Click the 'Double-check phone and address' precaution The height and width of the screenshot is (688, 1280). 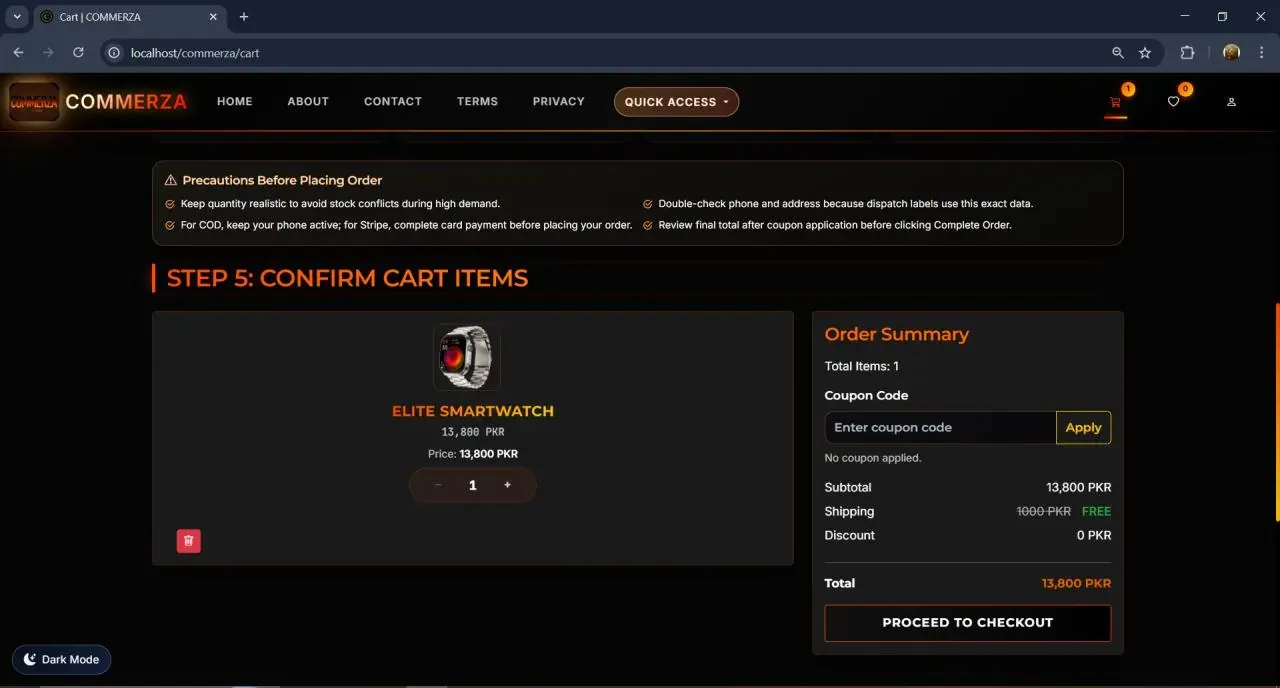pyautogui.click(x=845, y=204)
